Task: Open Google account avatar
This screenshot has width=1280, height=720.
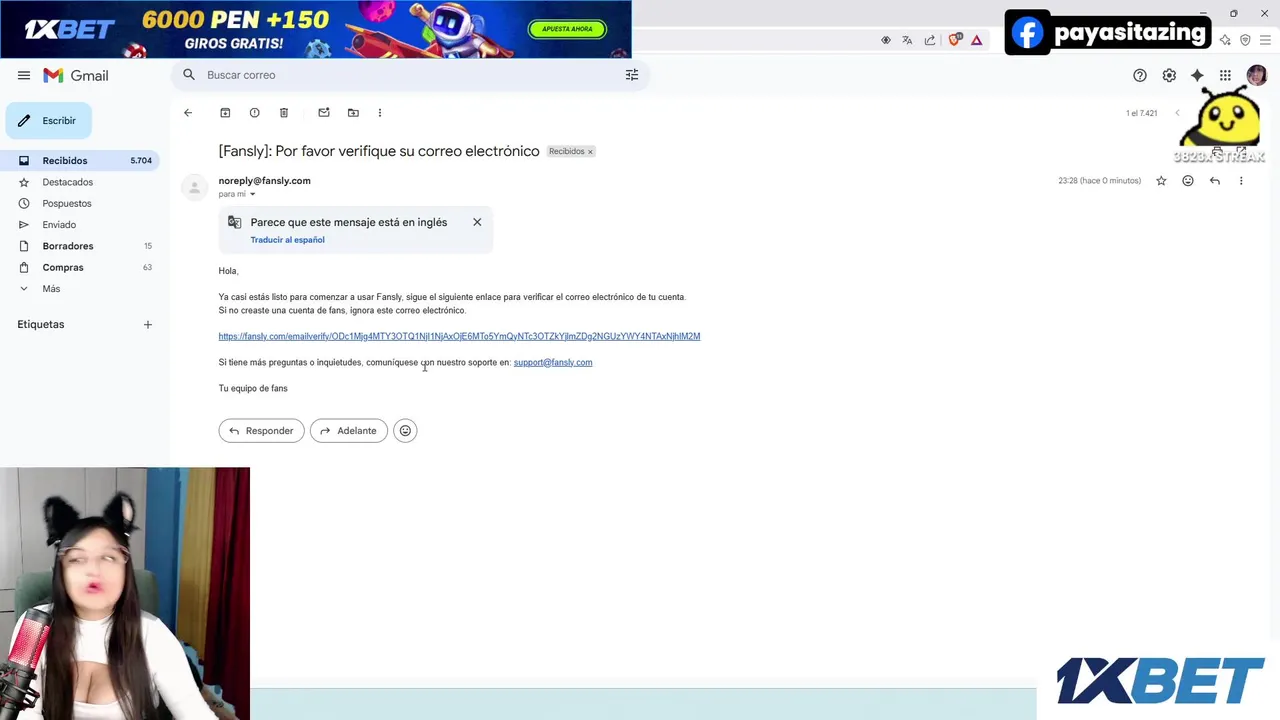Action: tap(1257, 75)
